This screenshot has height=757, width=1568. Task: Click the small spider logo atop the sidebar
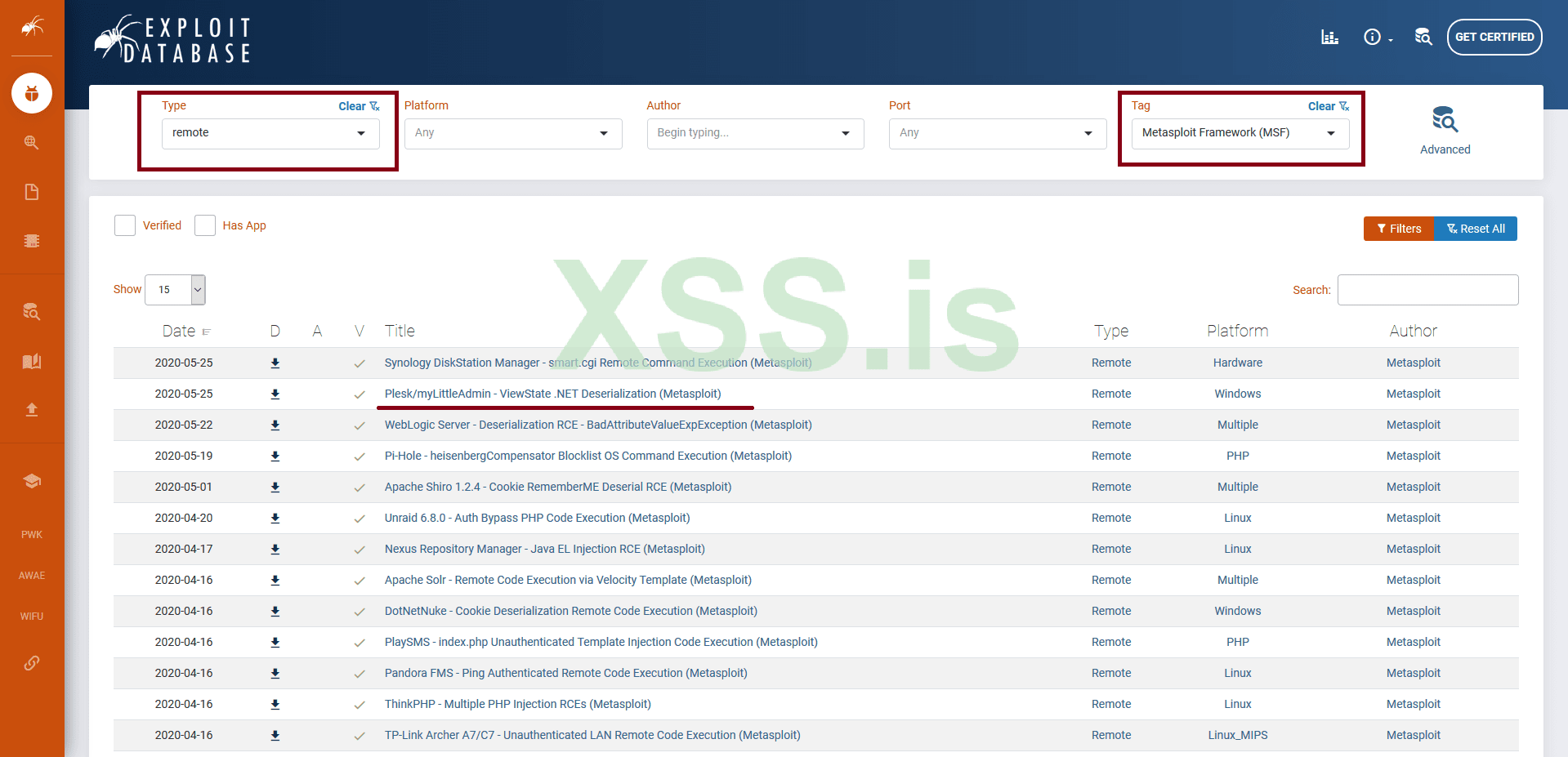tap(32, 27)
